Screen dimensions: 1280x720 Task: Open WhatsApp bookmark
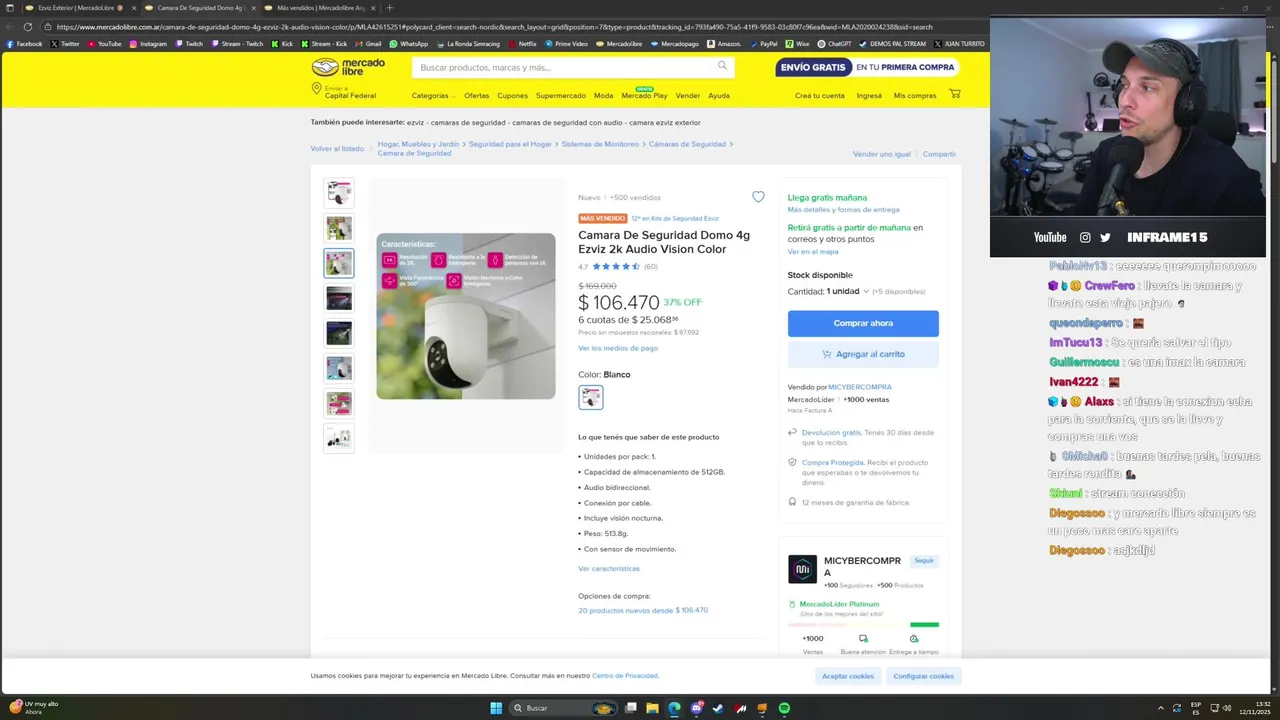pos(408,44)
